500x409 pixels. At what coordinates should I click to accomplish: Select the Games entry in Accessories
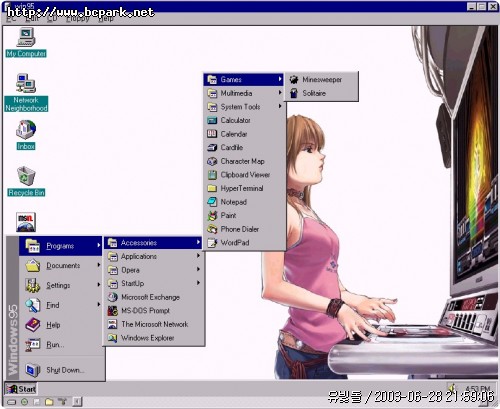click(x=244, y=79)
